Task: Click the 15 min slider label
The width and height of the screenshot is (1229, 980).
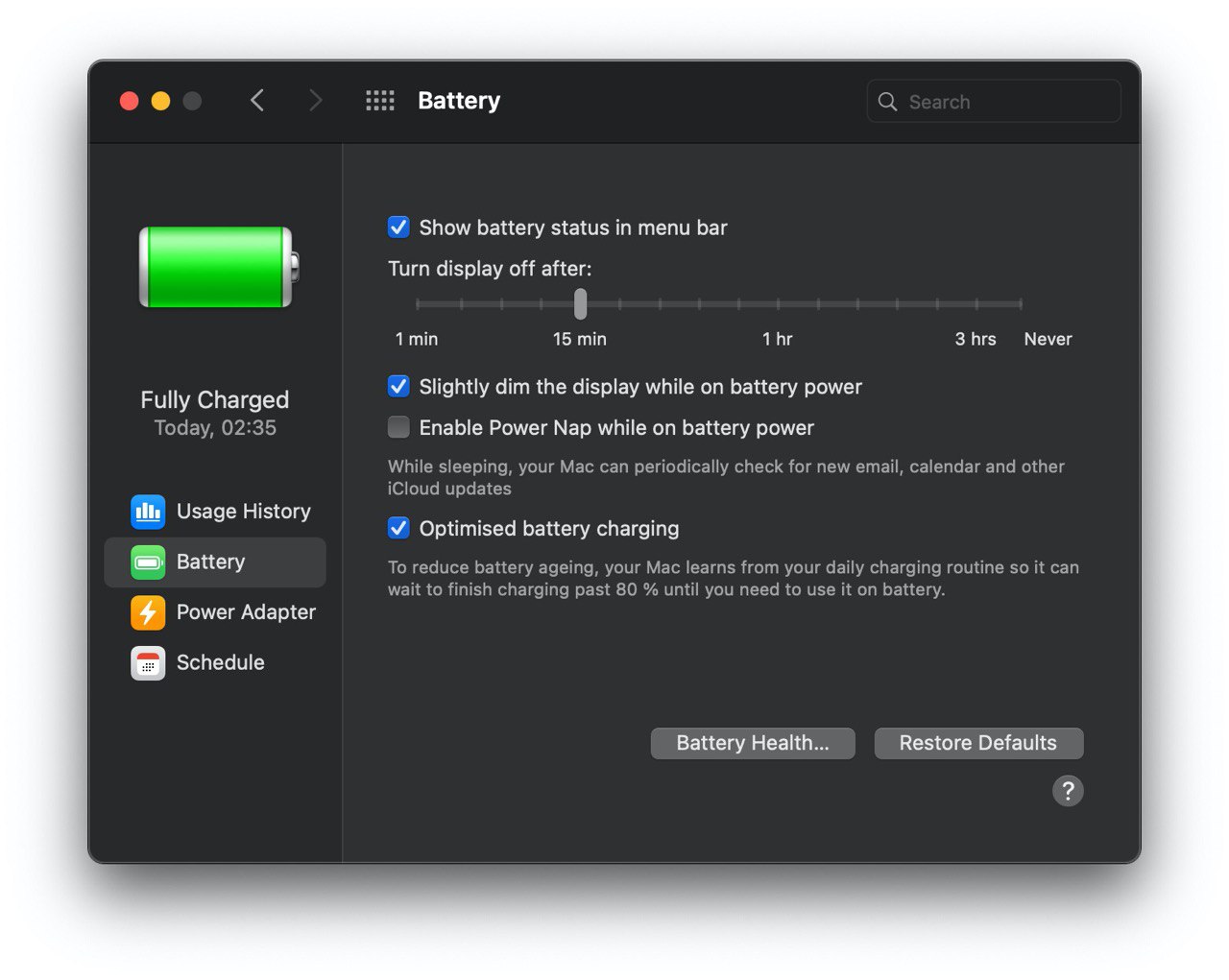Action: click(580, 339)
